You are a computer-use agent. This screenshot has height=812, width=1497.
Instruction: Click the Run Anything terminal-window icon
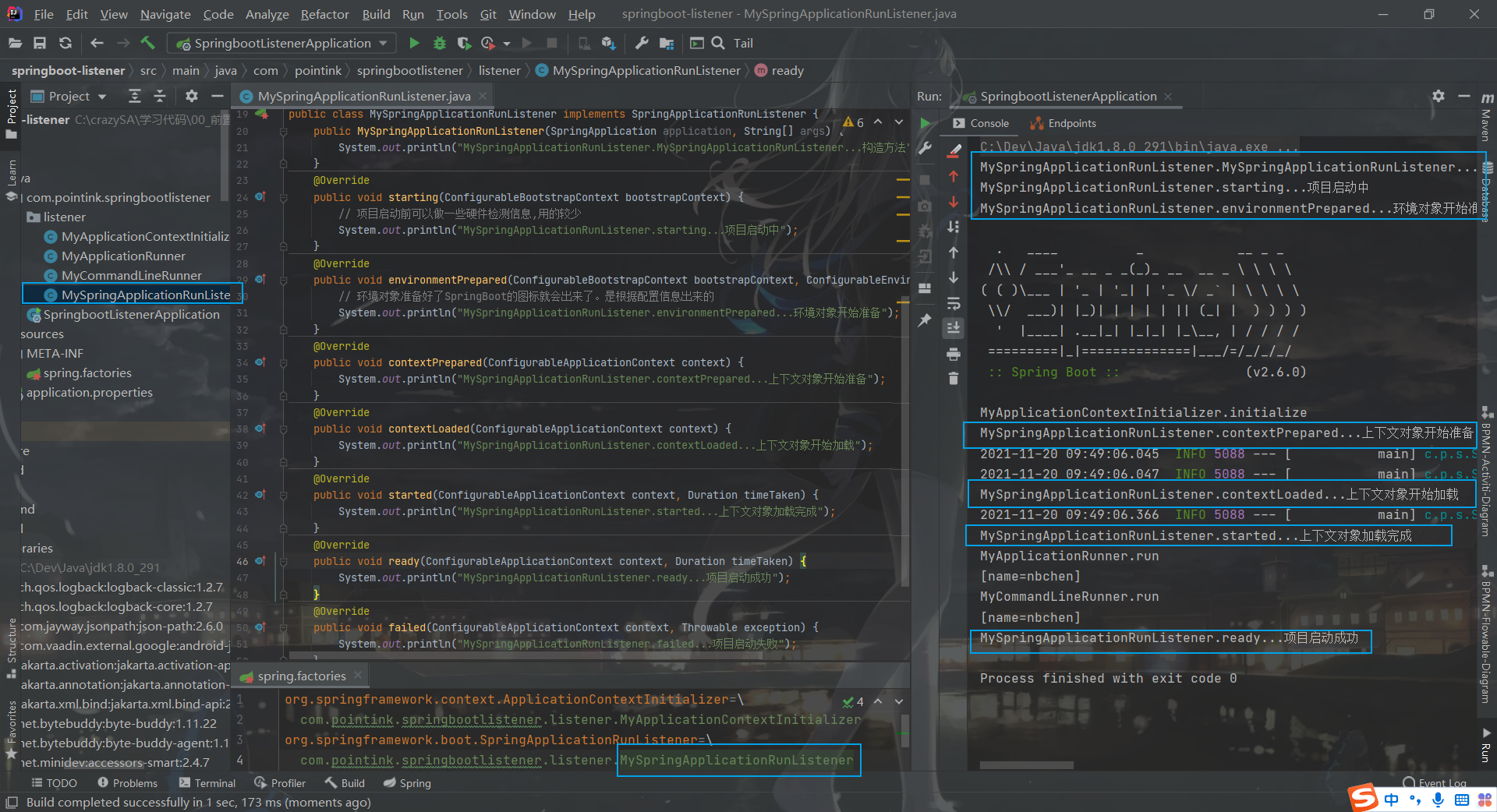coord(697,44)
